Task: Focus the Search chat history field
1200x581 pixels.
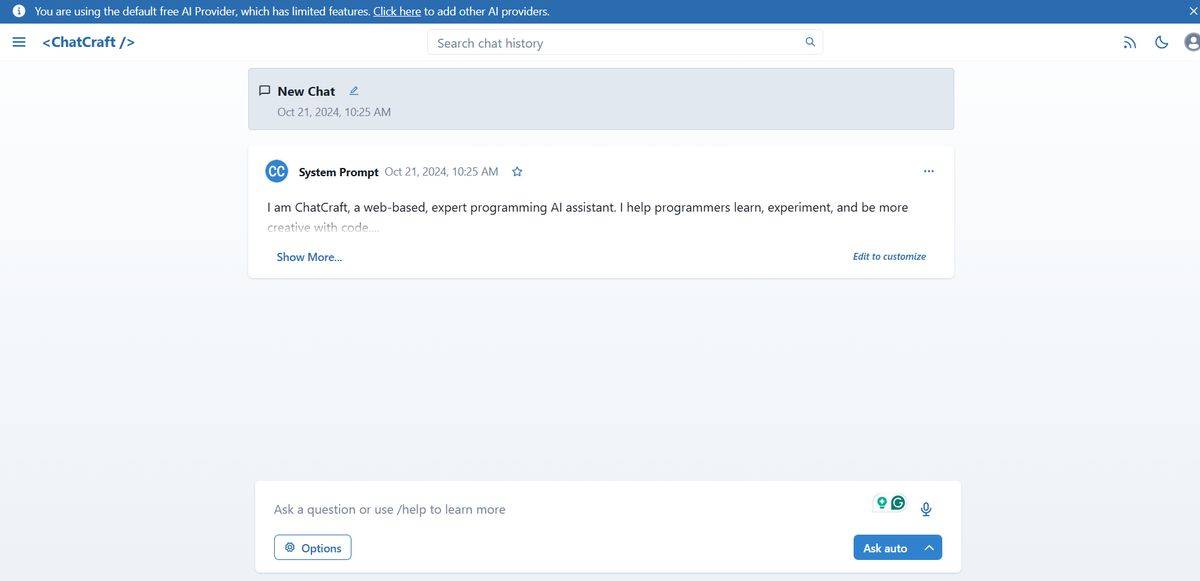Action: (615, 43)
